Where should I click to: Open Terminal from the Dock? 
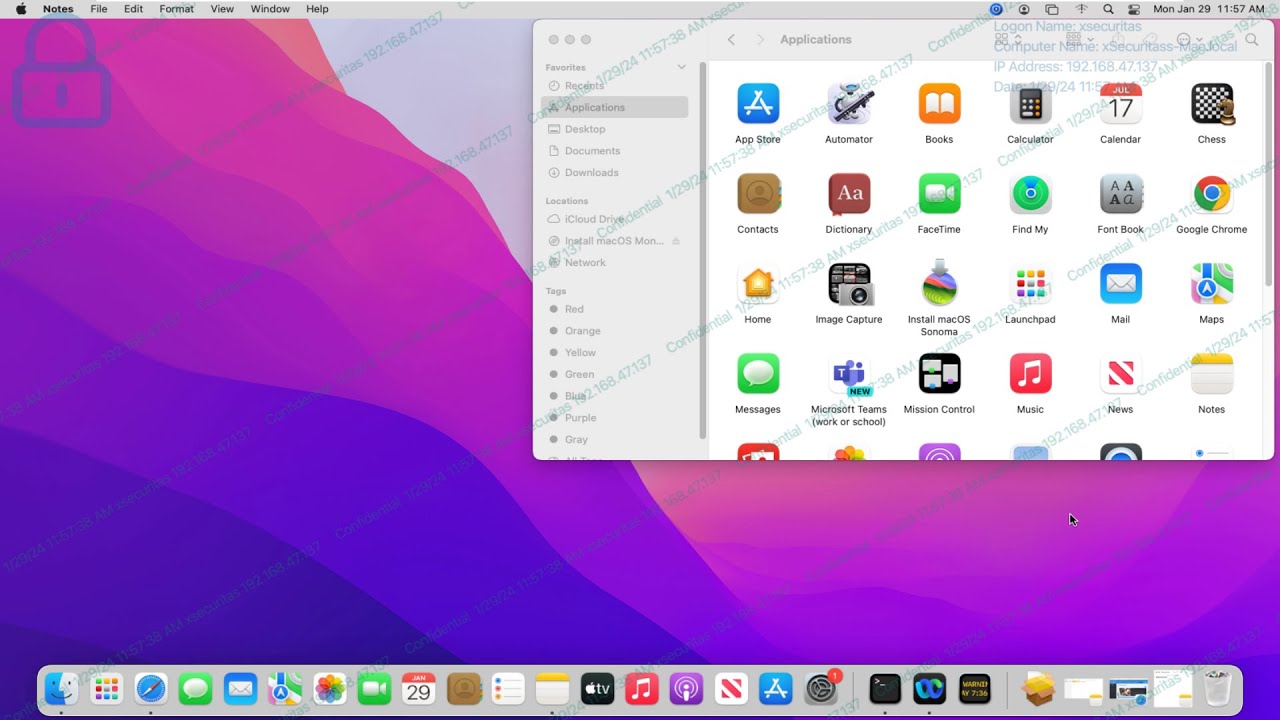pos(885,688)
